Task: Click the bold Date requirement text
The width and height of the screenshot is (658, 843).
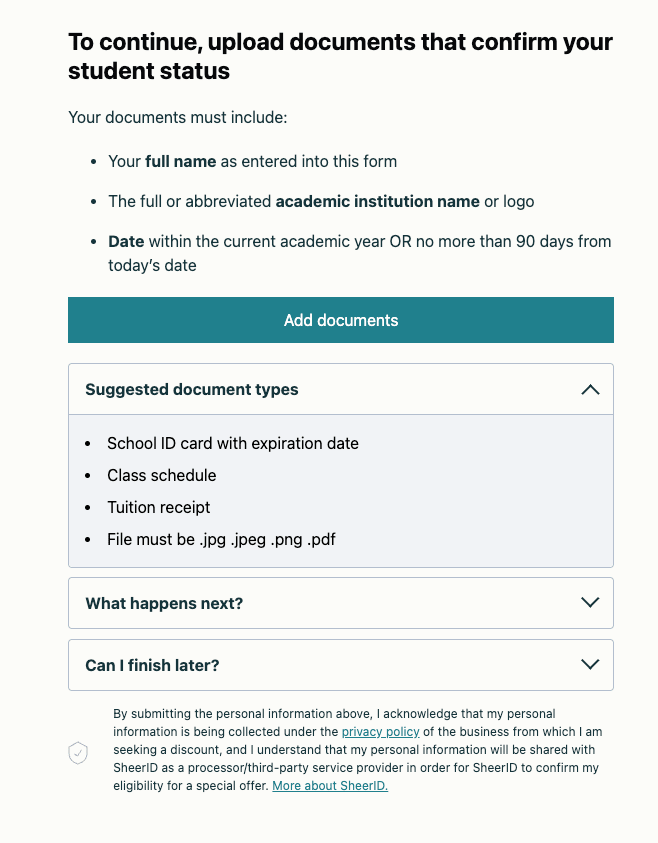Action: pyautogui.click(x=127, y=242)
